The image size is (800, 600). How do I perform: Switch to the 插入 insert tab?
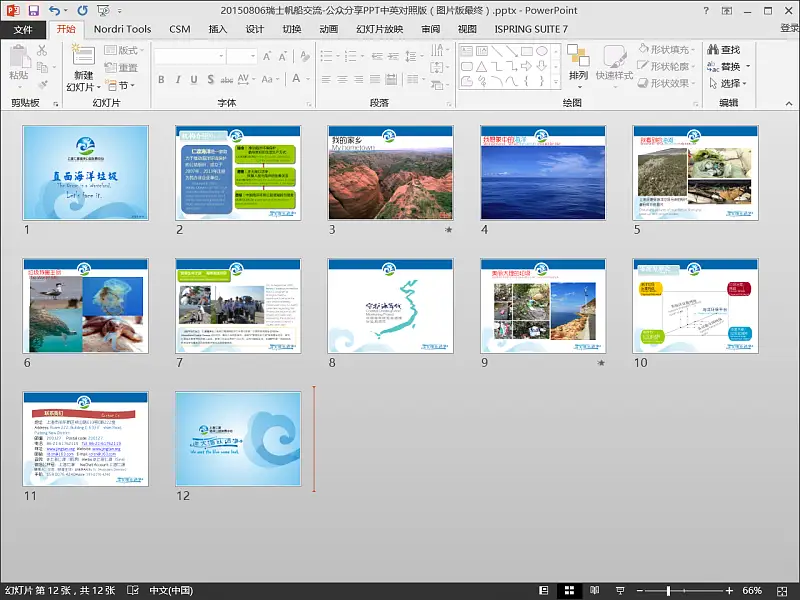pyautogui.click(x=218, y=30)
